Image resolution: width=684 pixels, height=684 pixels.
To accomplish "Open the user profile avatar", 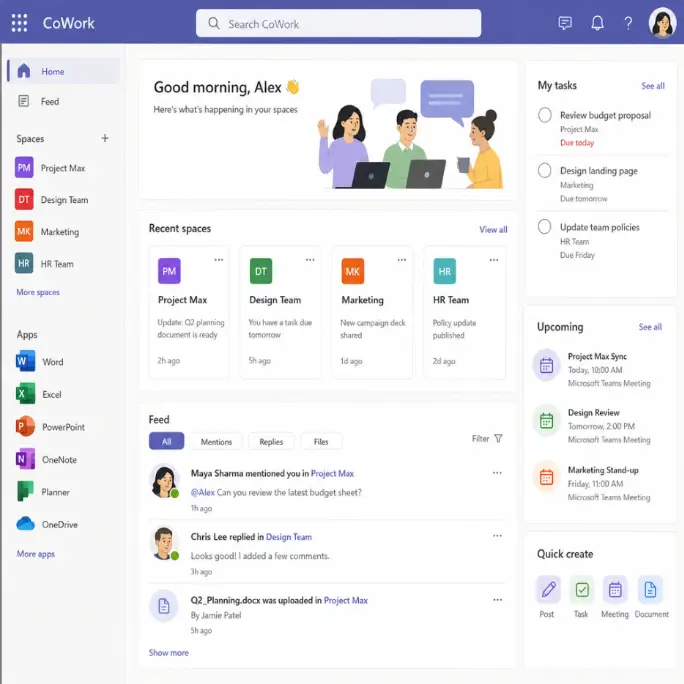I will click(x=662, y=23).
